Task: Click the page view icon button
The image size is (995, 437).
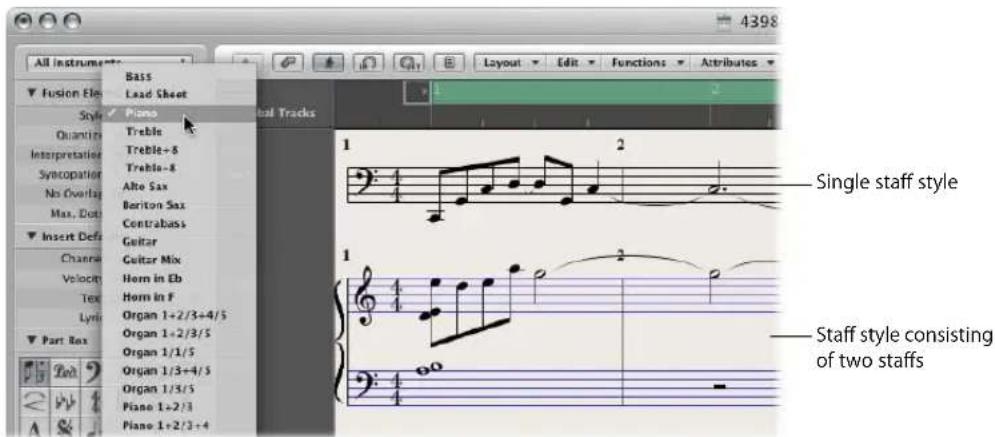Action: tap(450, 63)
